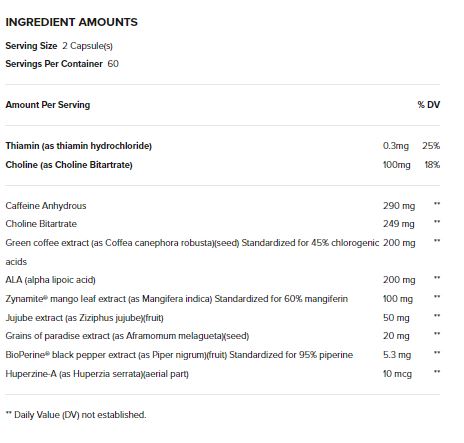Select the Caffeine Anhydrous ingredient
The width and height of the screenshot is (464, 443).
tap(46, 206)
